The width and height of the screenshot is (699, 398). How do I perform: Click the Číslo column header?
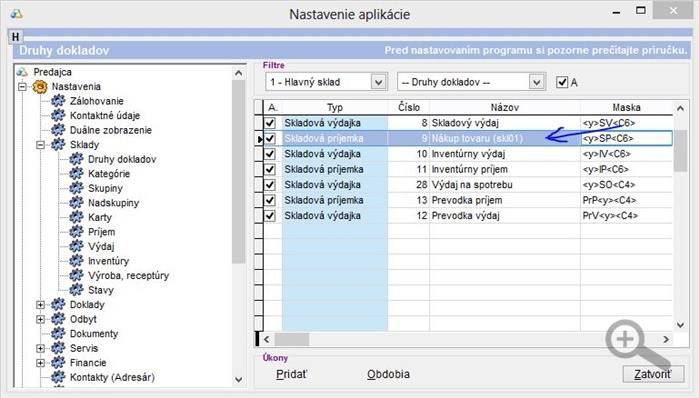409,107
